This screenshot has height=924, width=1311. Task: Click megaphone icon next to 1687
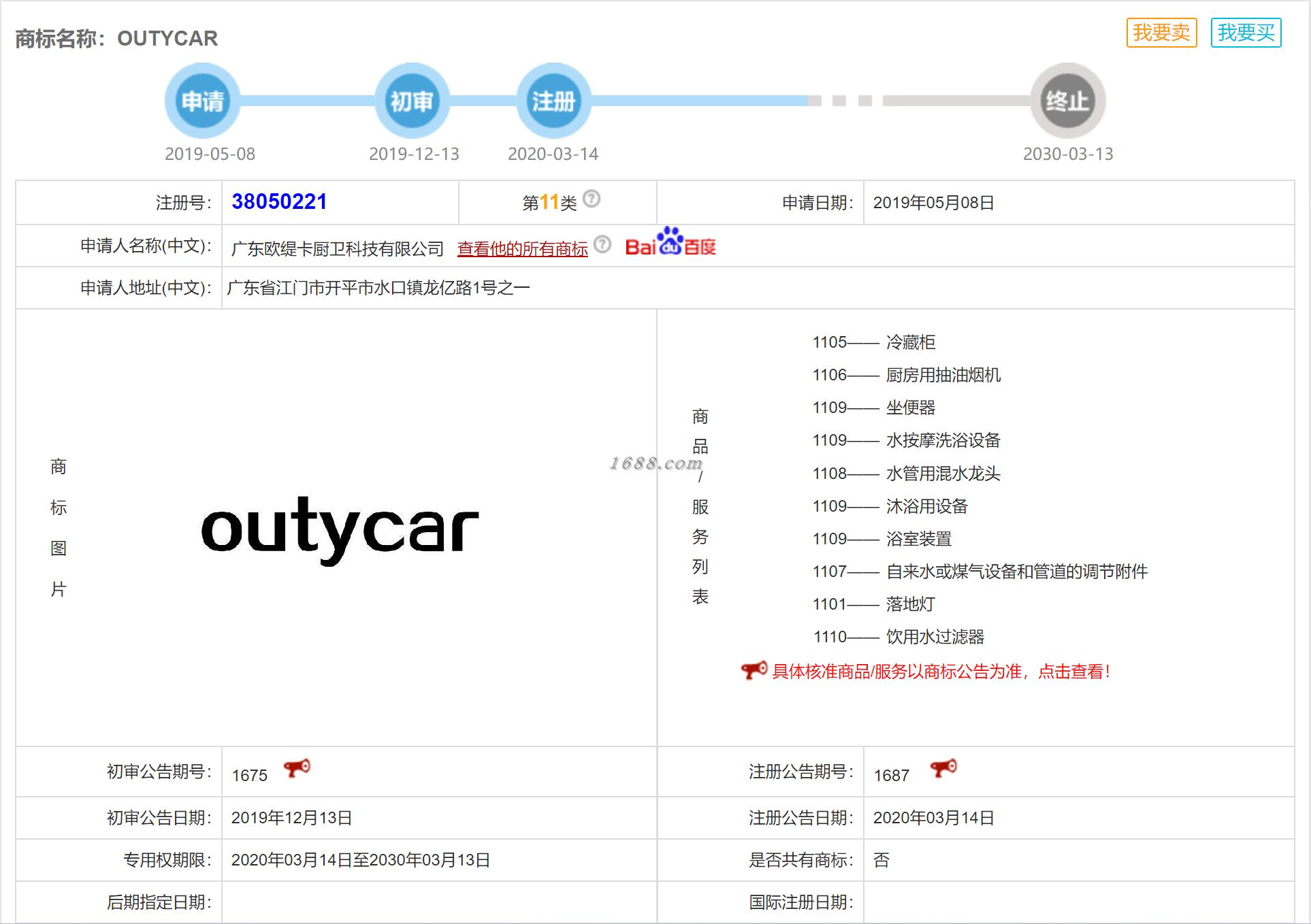coord(943,768)
